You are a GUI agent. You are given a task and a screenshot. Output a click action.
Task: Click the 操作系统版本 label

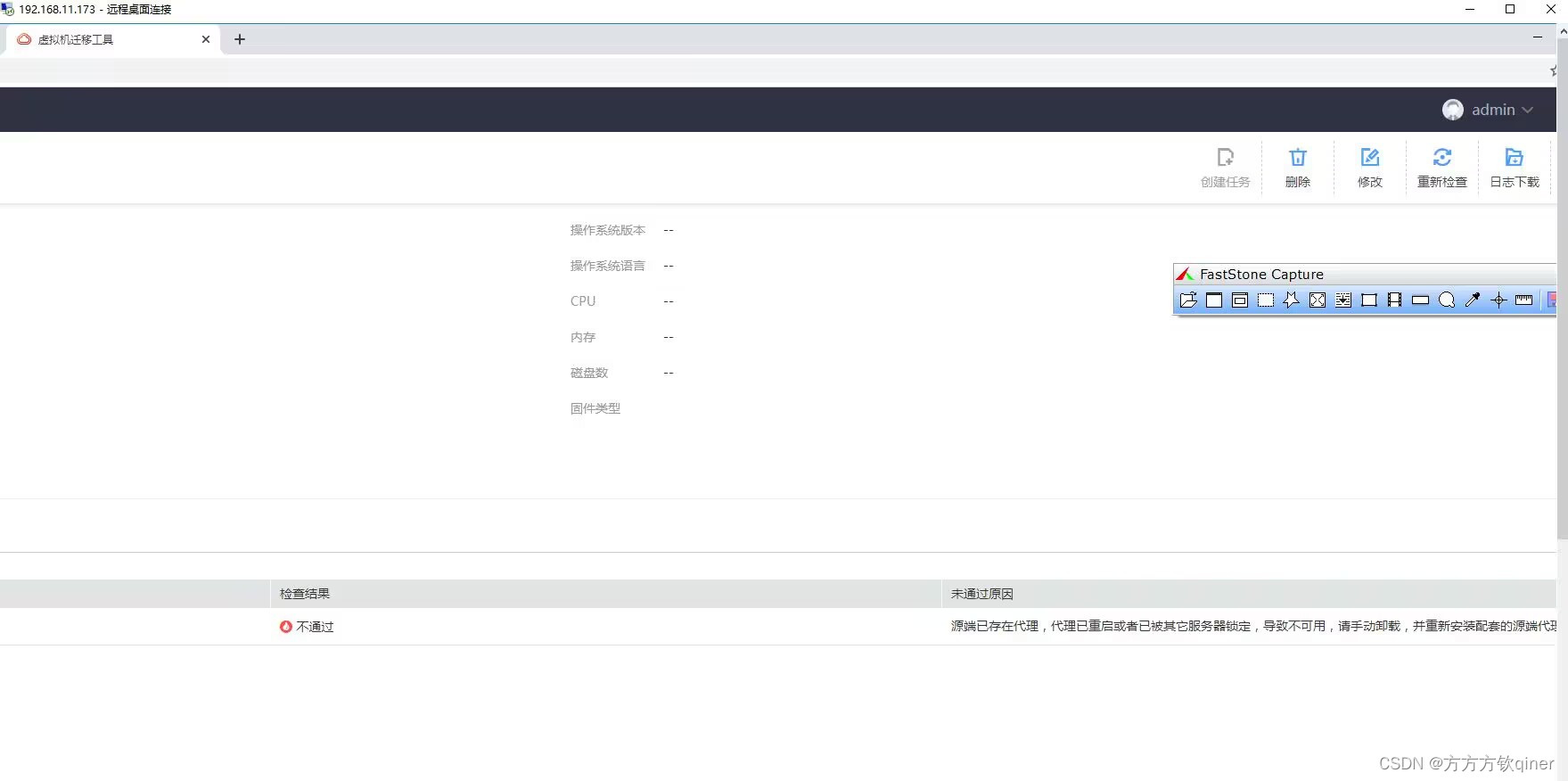[x=608, y=230]
